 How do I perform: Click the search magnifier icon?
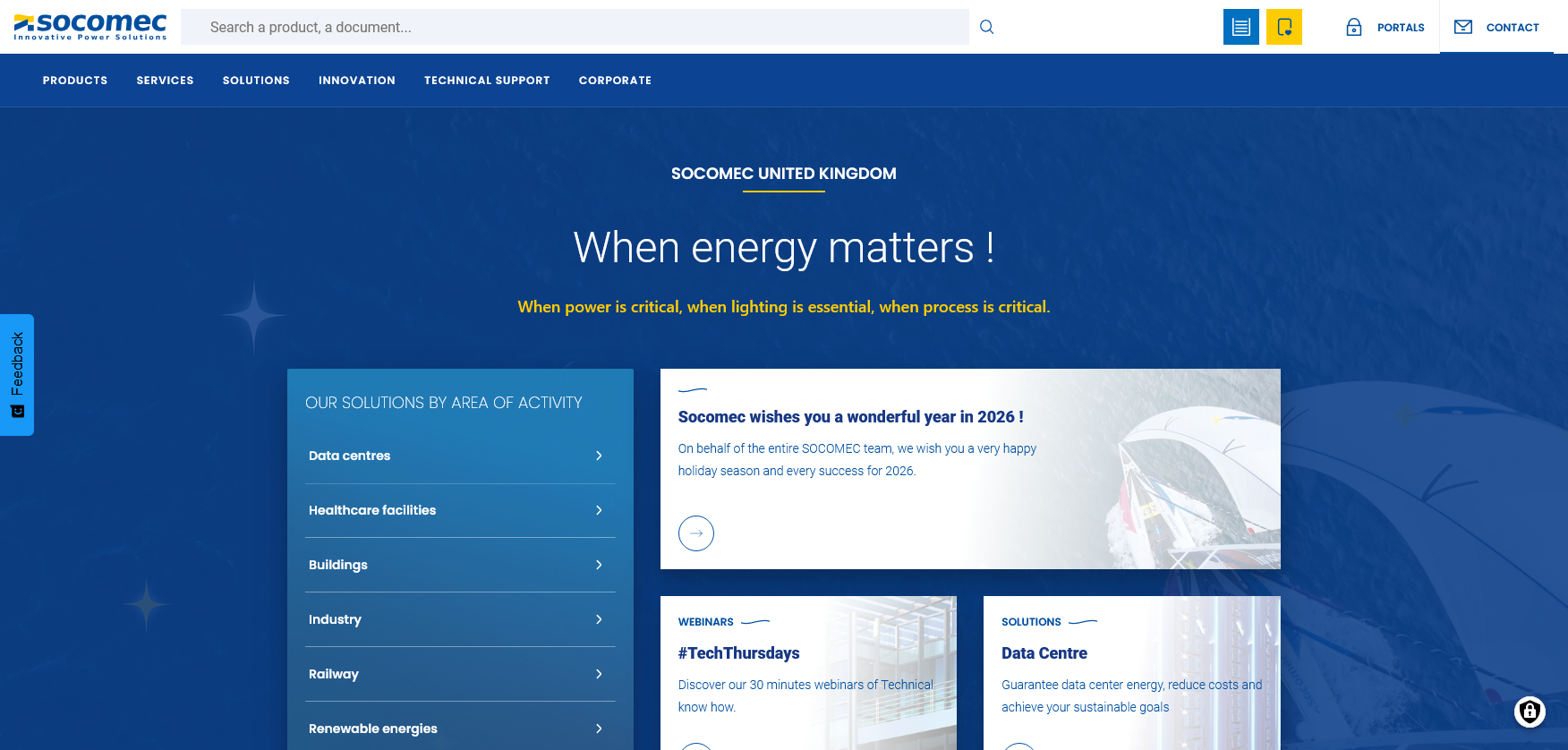(x=986, y=27)
